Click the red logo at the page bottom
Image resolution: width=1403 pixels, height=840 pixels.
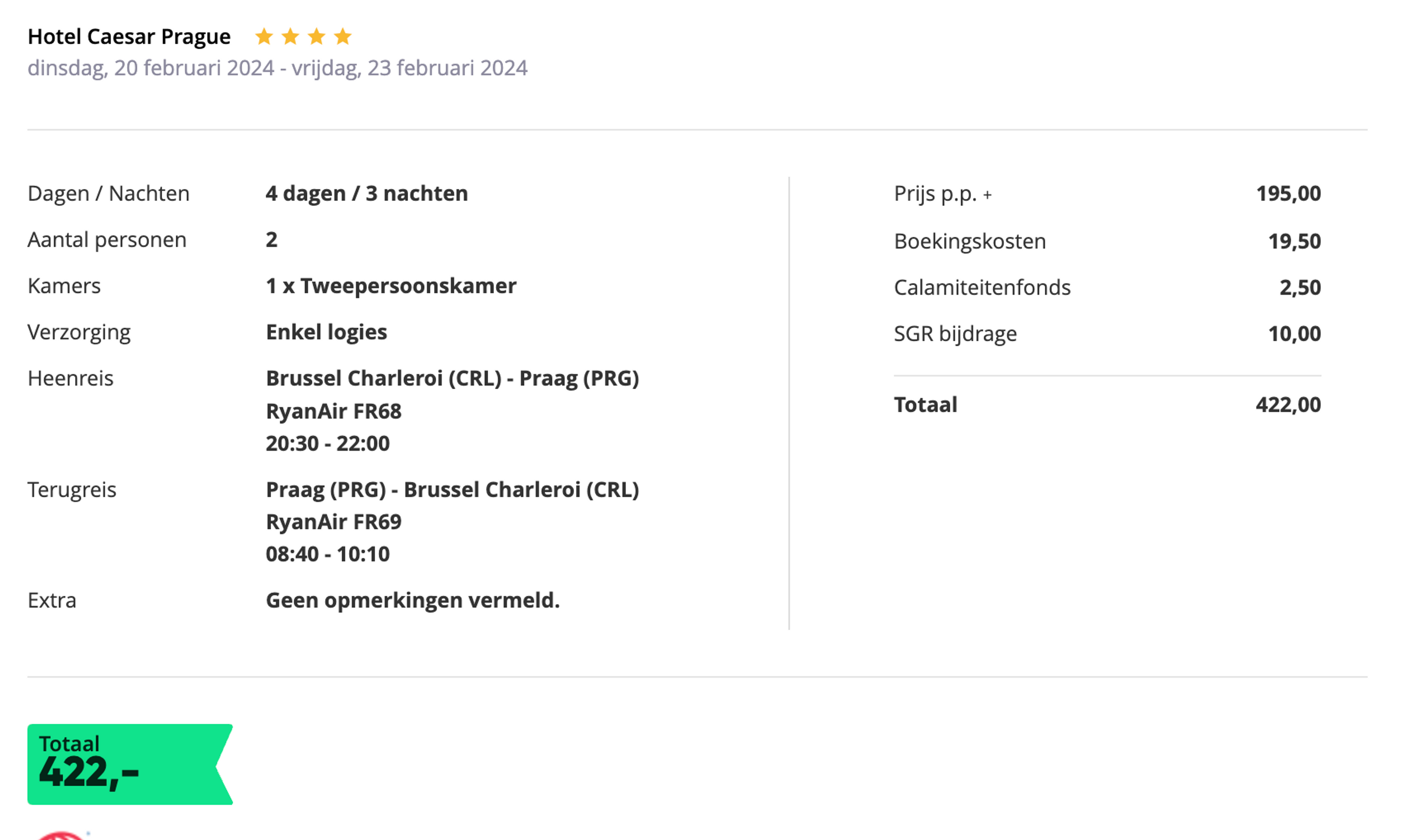(x=61, y=836)
